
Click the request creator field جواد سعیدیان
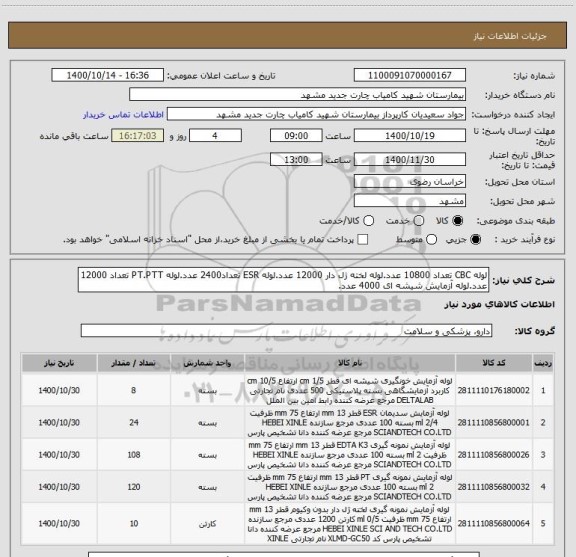point(316,114)
